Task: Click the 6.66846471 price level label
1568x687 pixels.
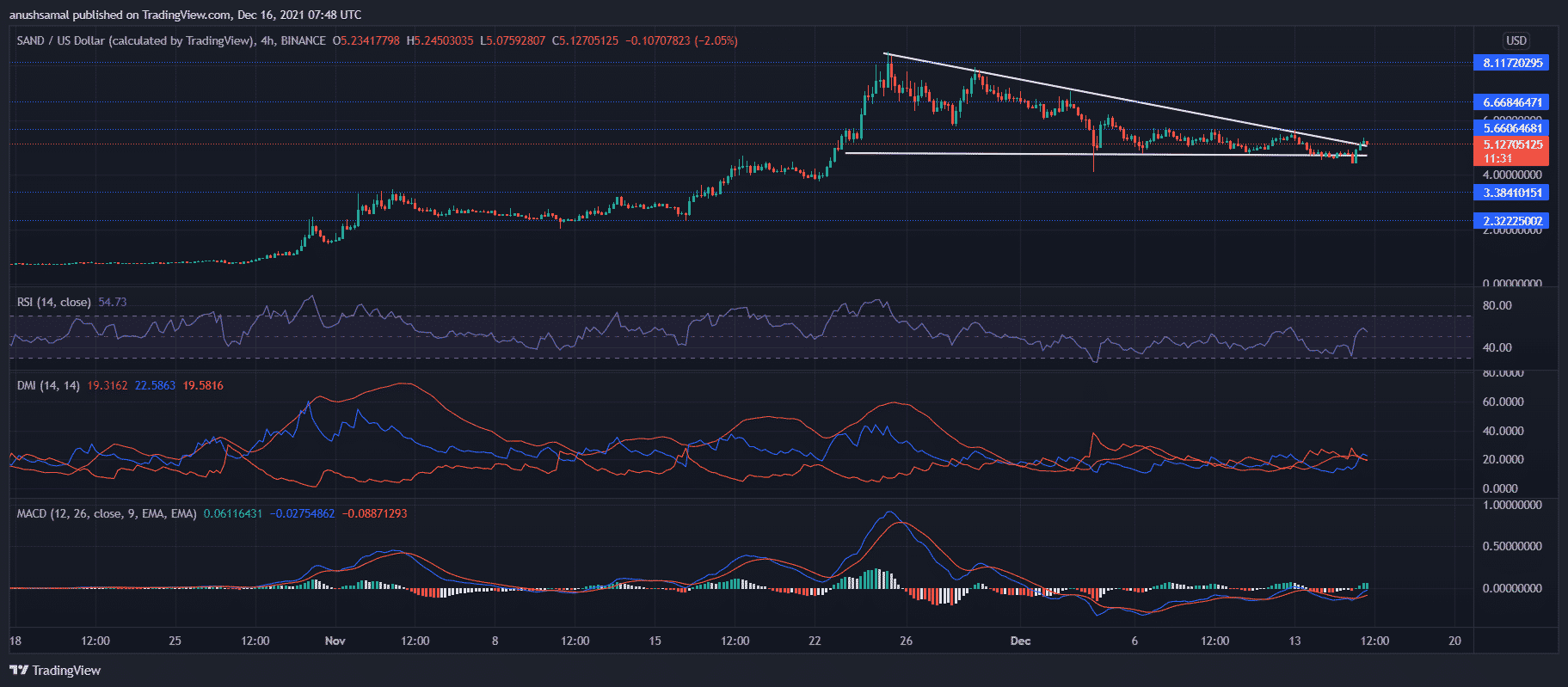Action: (x=1512, y=102)
